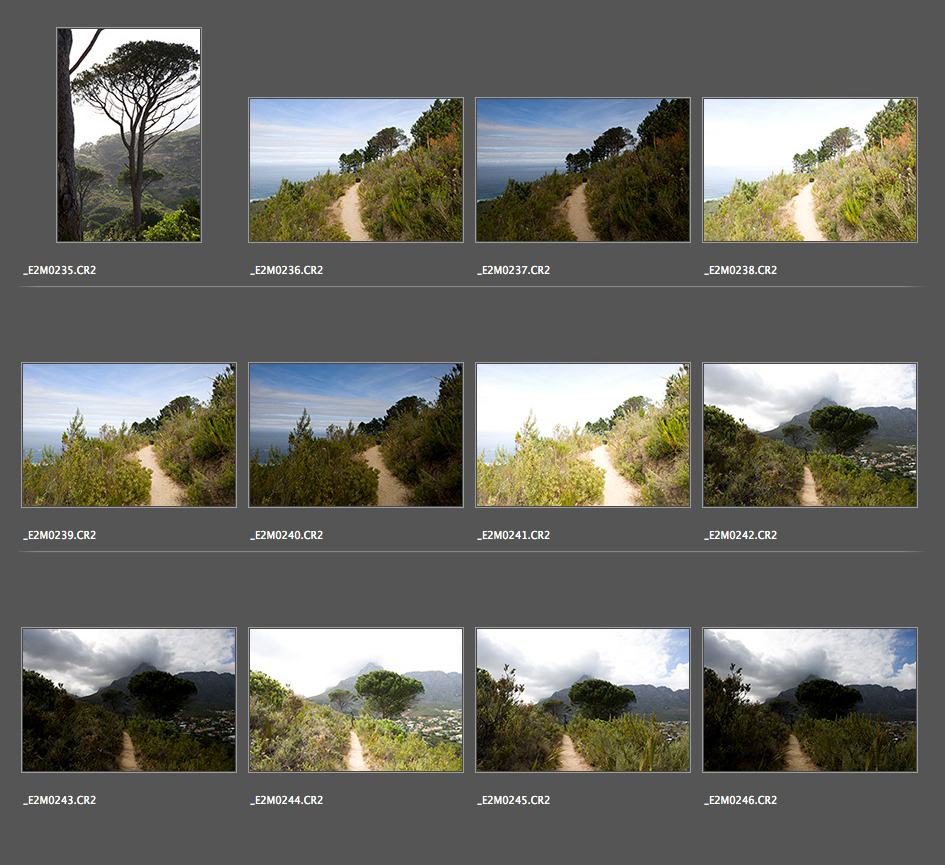Click the _E2M0236.CR2 trail thumbnail

coord(356,170)
